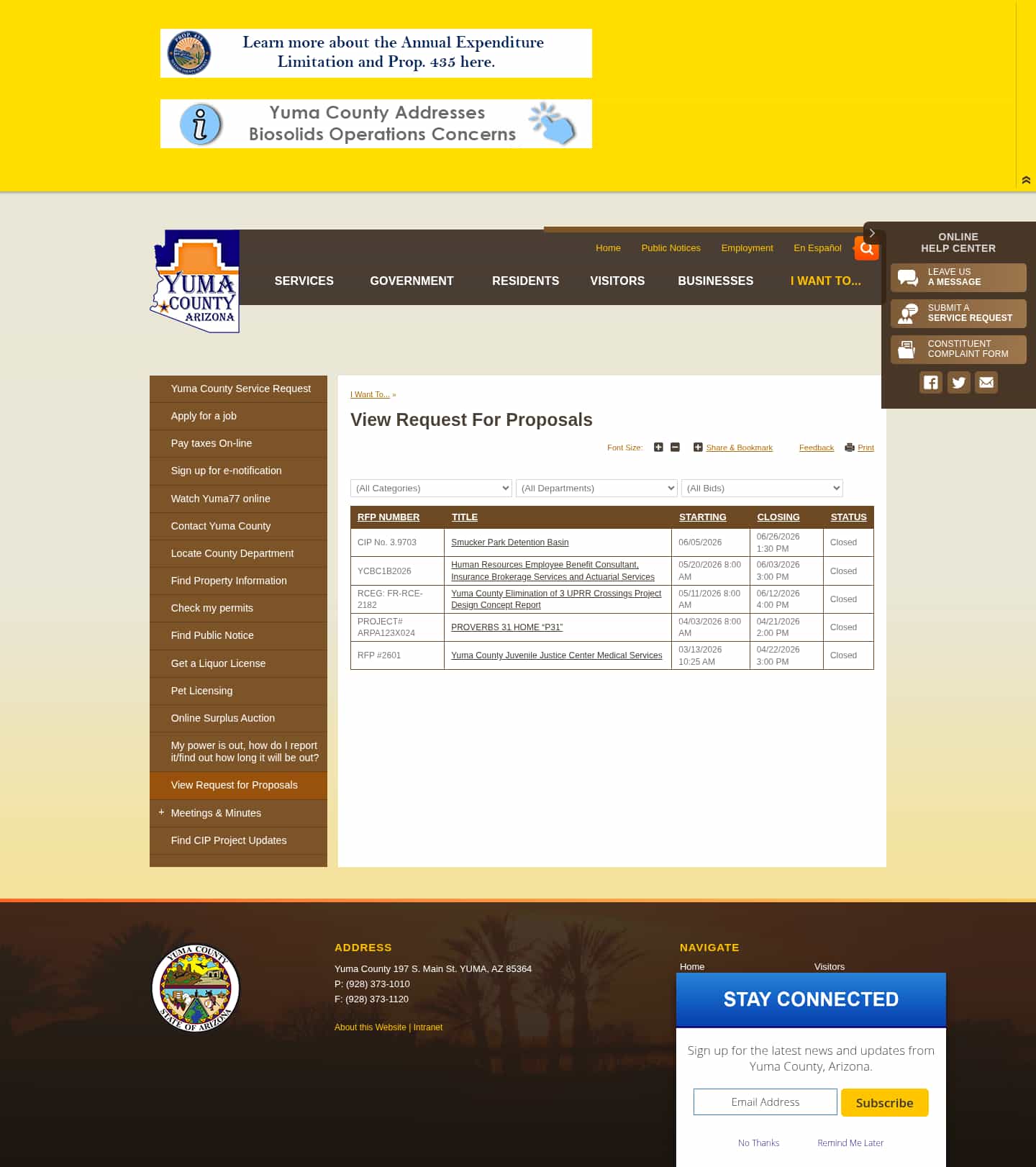Open the All Departments dropdown
Screen dimensions: 1036x1167
(596, 488)
